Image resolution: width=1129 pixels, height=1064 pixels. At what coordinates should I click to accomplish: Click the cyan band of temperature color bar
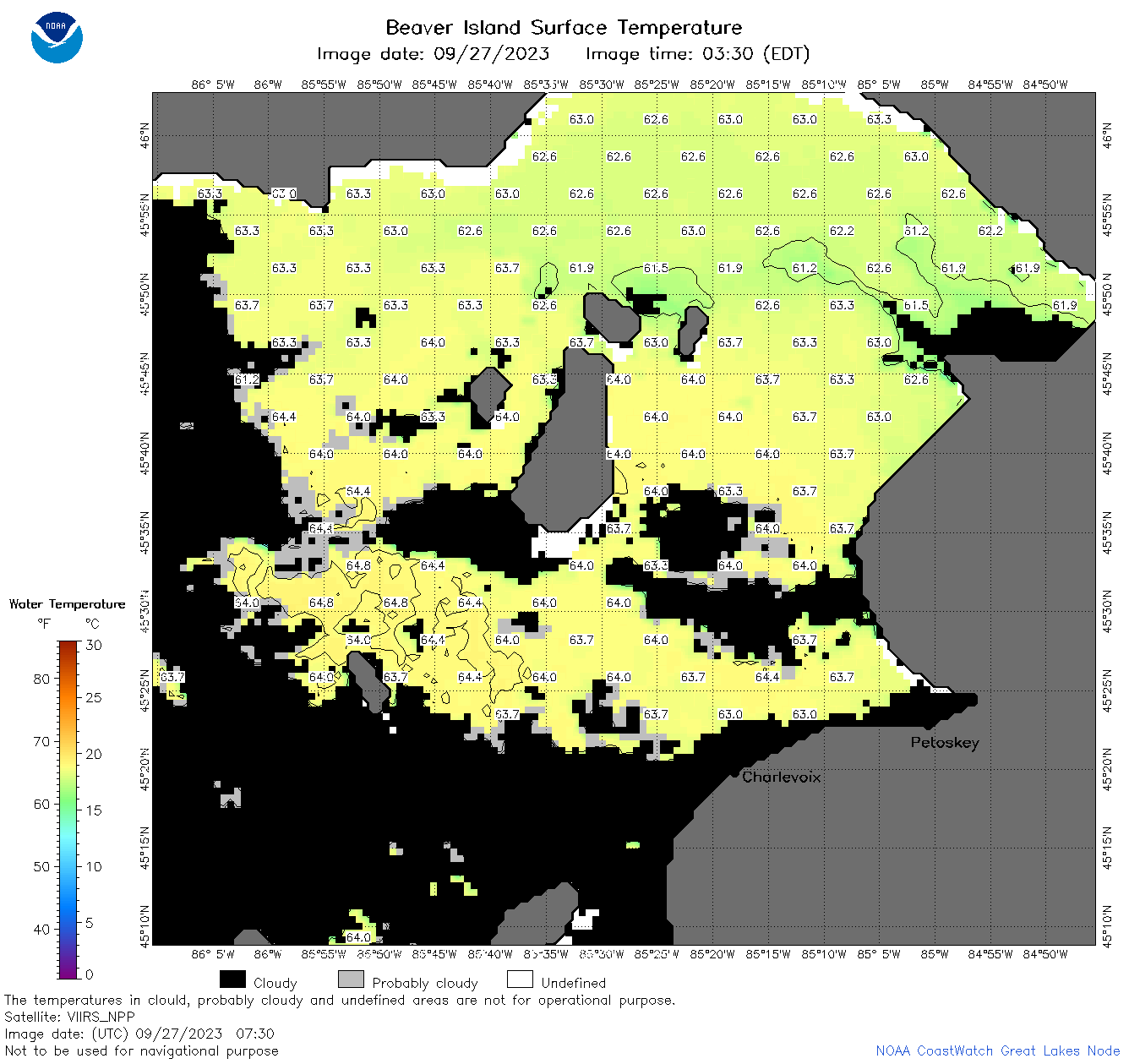click(68, 837)
